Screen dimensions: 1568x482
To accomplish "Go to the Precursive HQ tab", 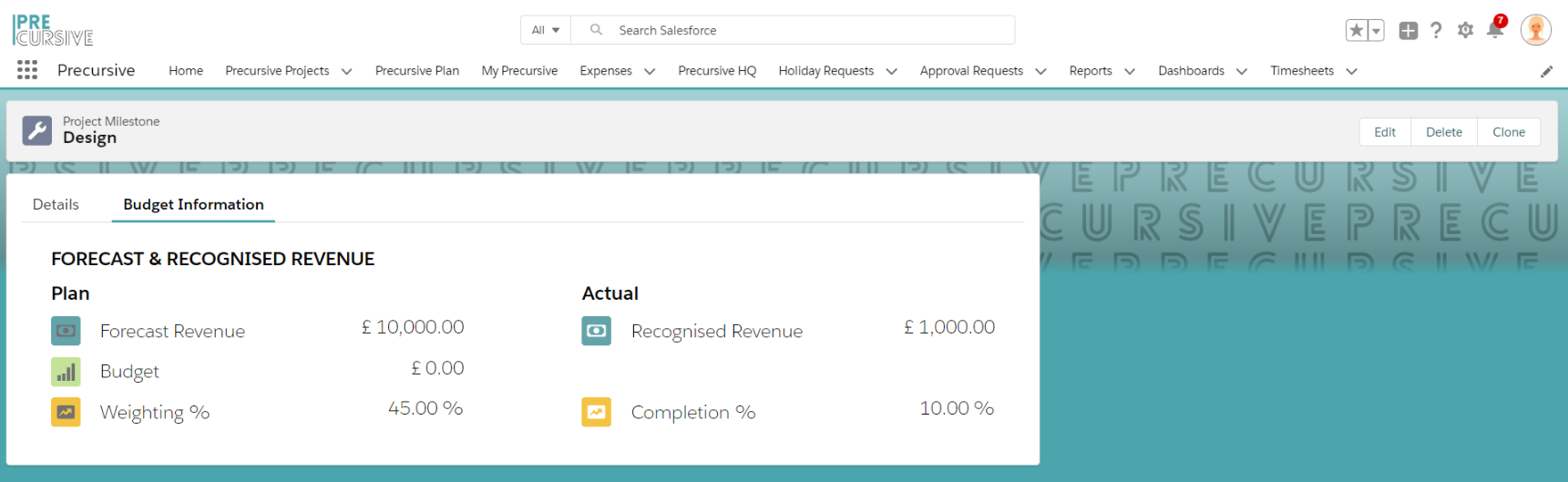I will (717, 70).
